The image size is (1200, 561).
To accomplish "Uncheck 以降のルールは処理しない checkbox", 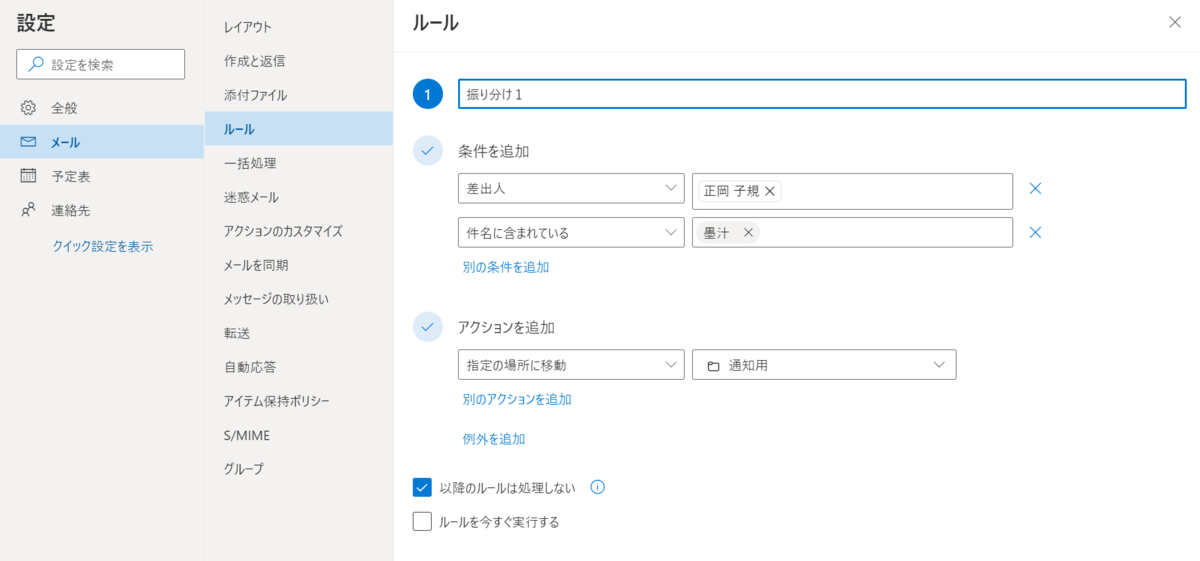I will click(422, 488).
